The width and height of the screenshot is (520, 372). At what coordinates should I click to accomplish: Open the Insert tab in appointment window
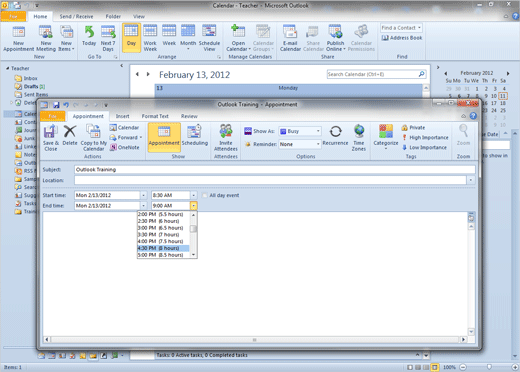tap(122, 116)
